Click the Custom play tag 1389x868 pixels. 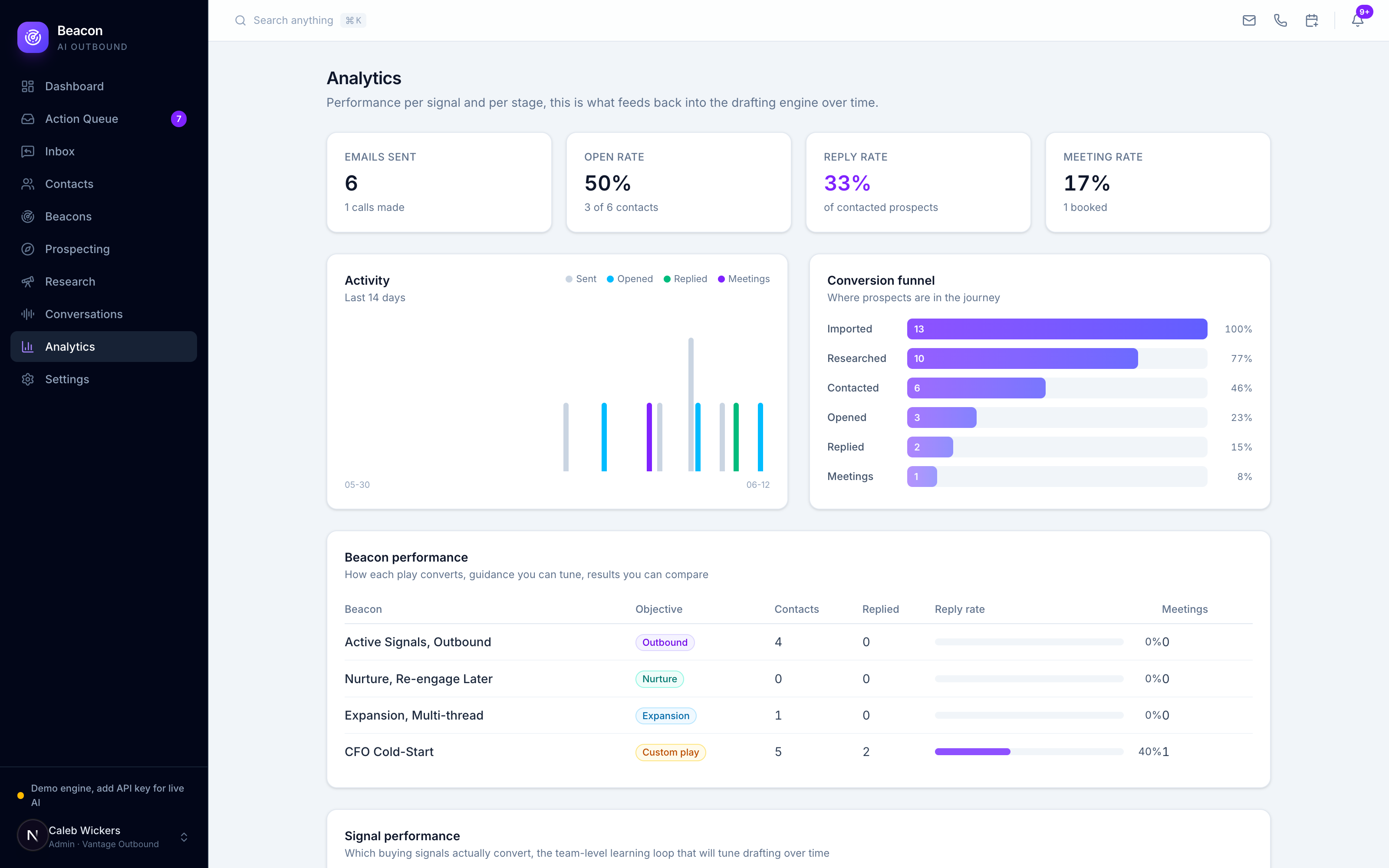[670, 752]
